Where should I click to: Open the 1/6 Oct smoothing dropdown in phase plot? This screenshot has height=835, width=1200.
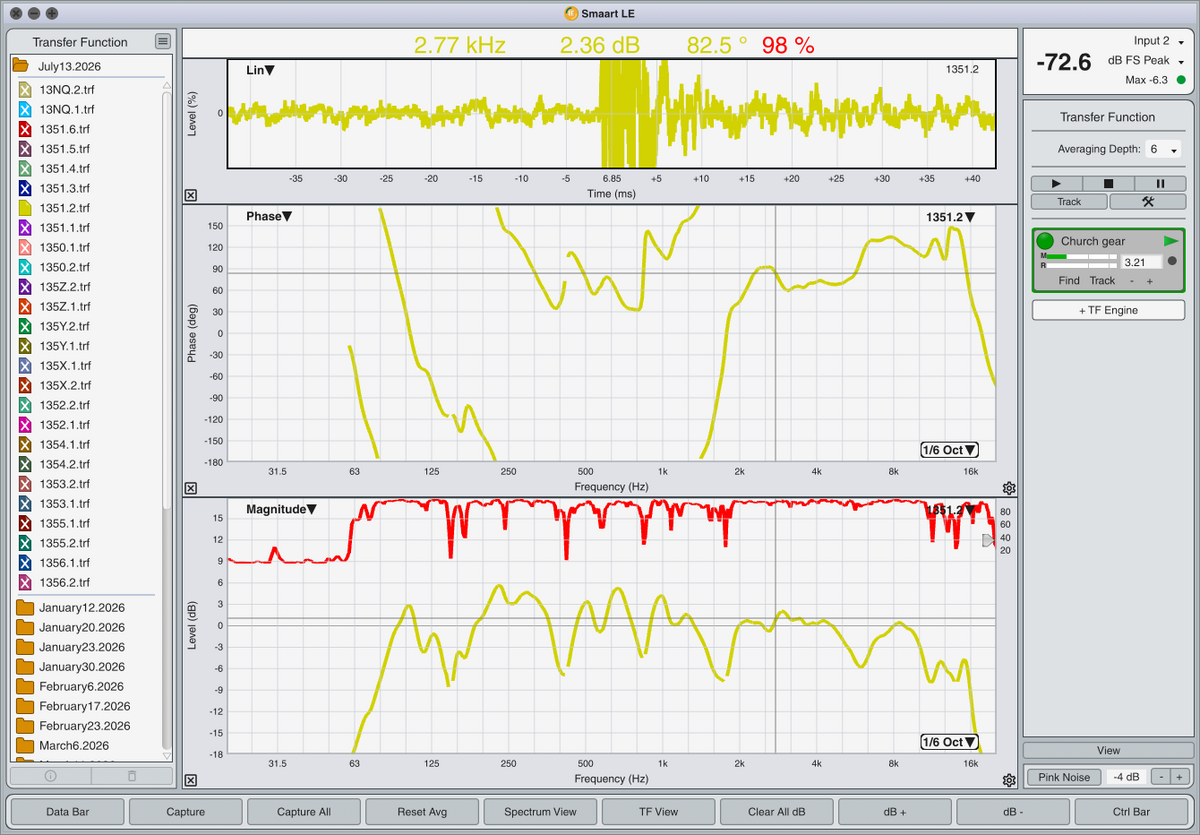tap(949, 450)
